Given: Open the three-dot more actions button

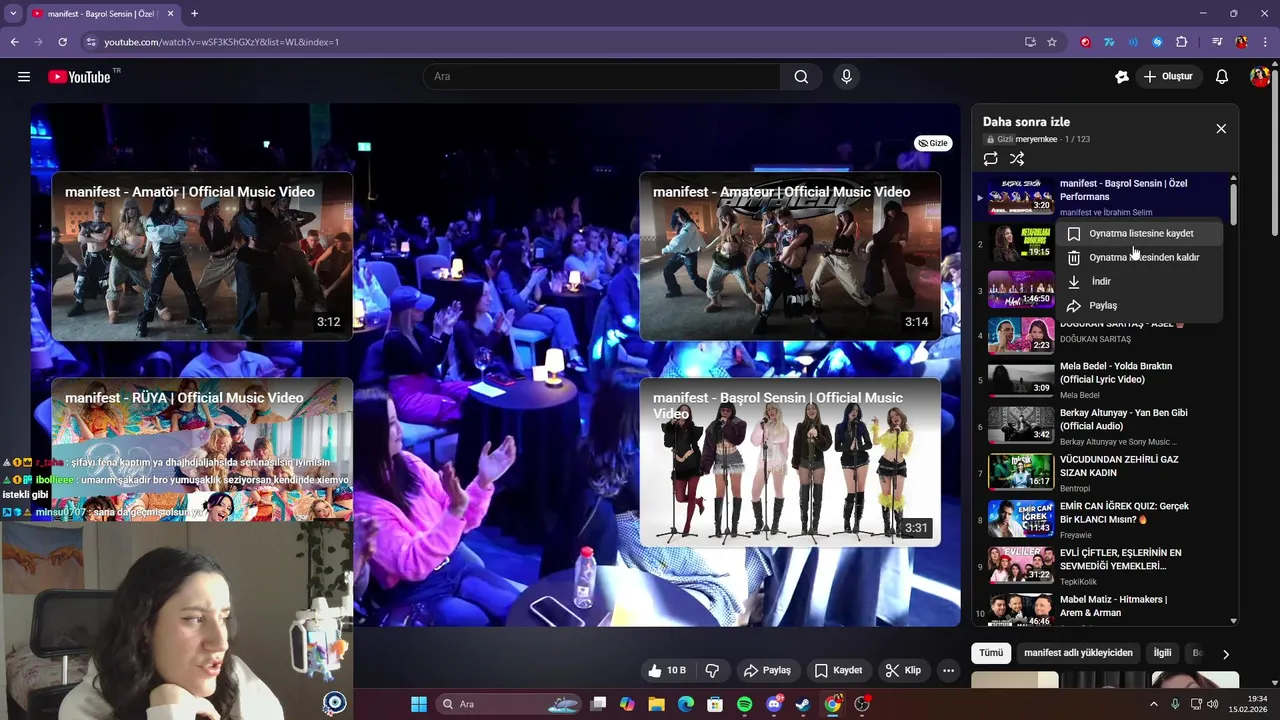Looking at the screenshot, I should click(948, 670).
